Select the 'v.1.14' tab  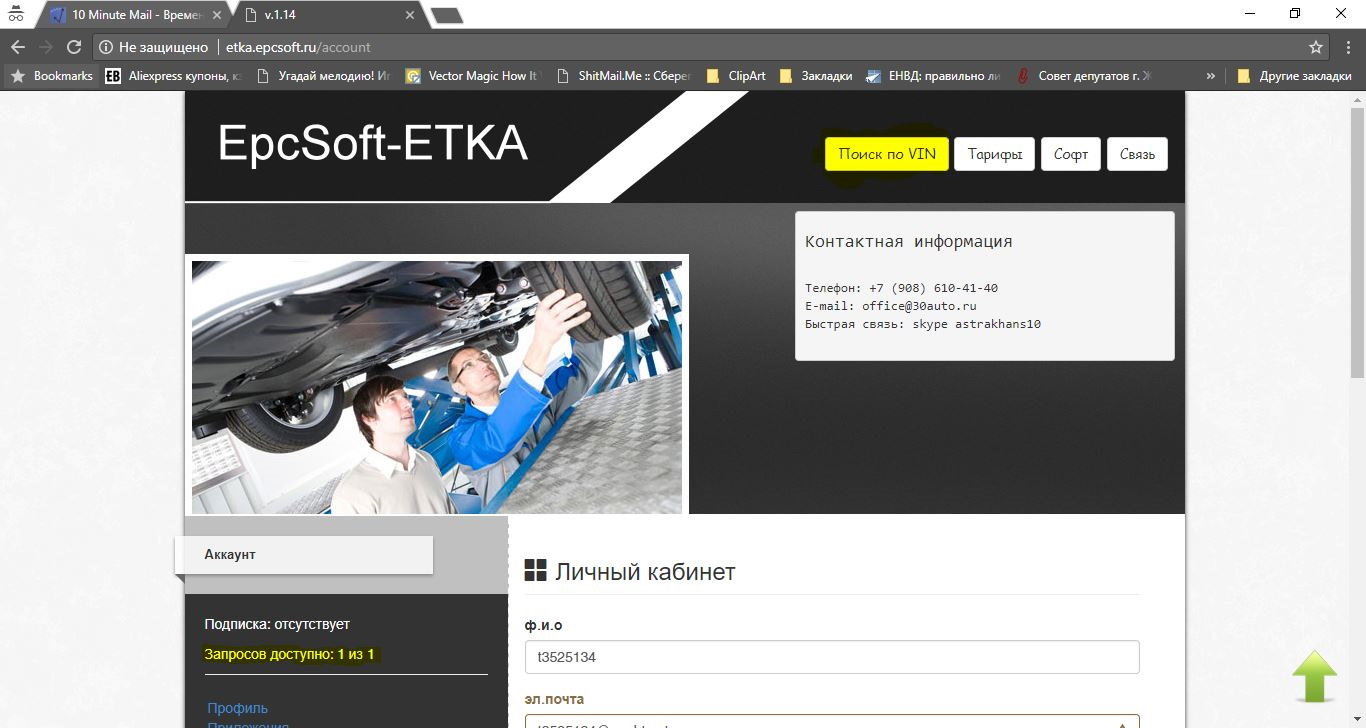coord(325,15)
